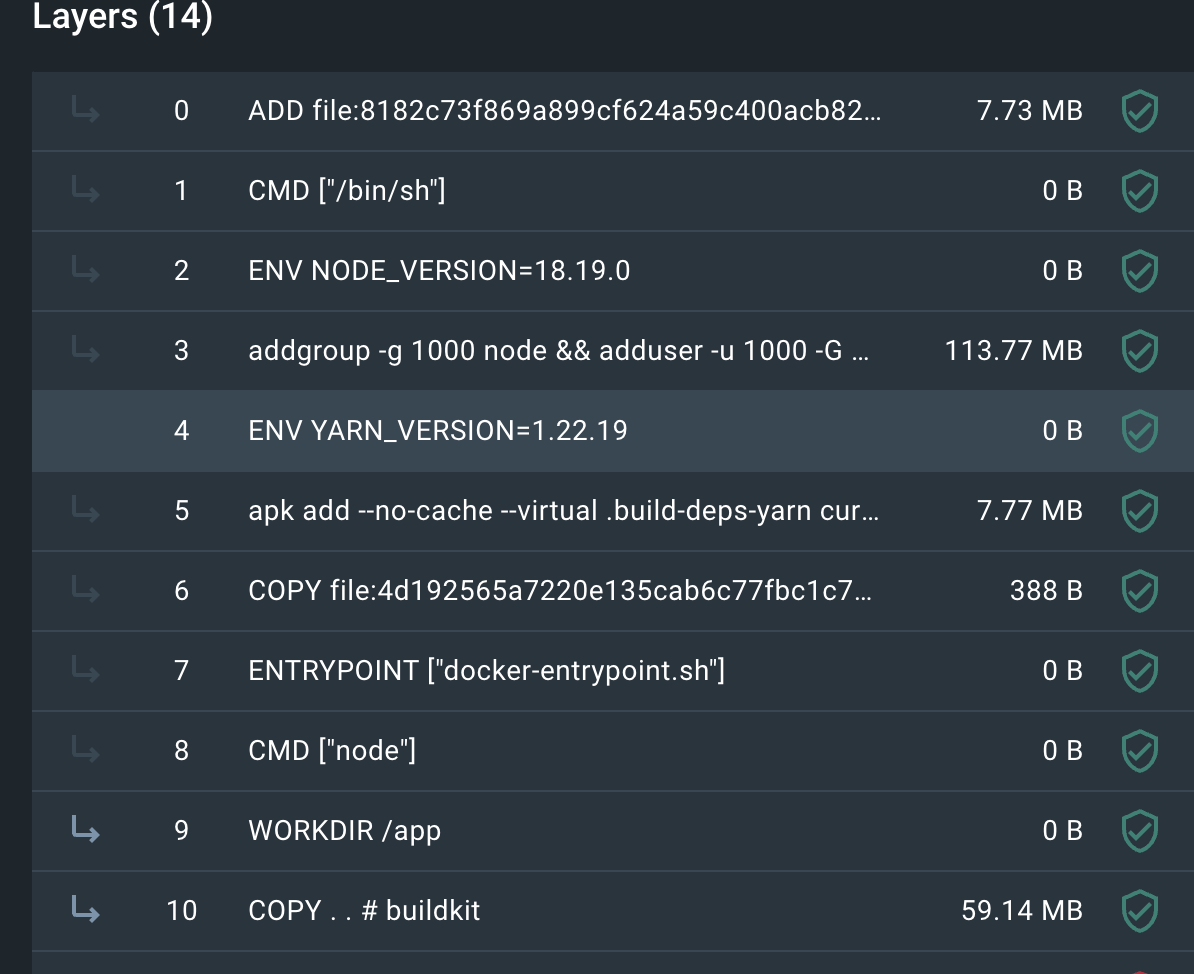This screenshot has width=1194, height=974.
Task: Click the arrow icon beside ENTRYPOINT layer
Action: (85, 669)
